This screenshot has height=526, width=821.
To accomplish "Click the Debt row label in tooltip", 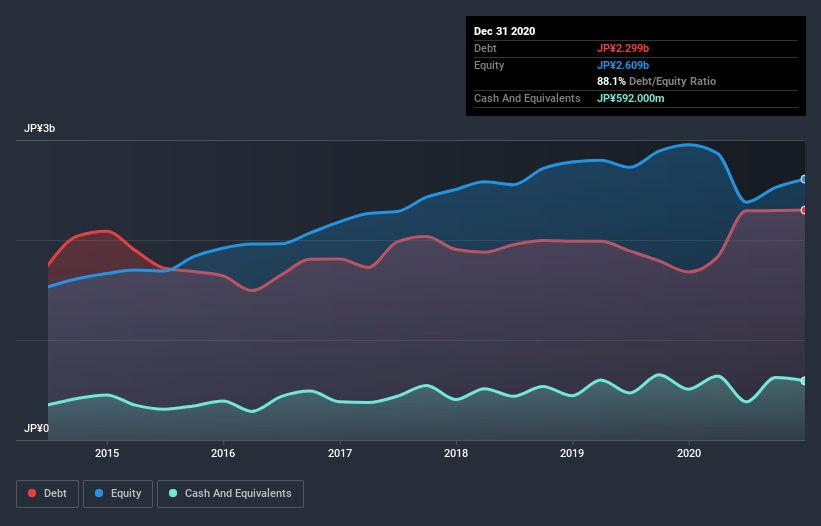I will click(485, 48).
